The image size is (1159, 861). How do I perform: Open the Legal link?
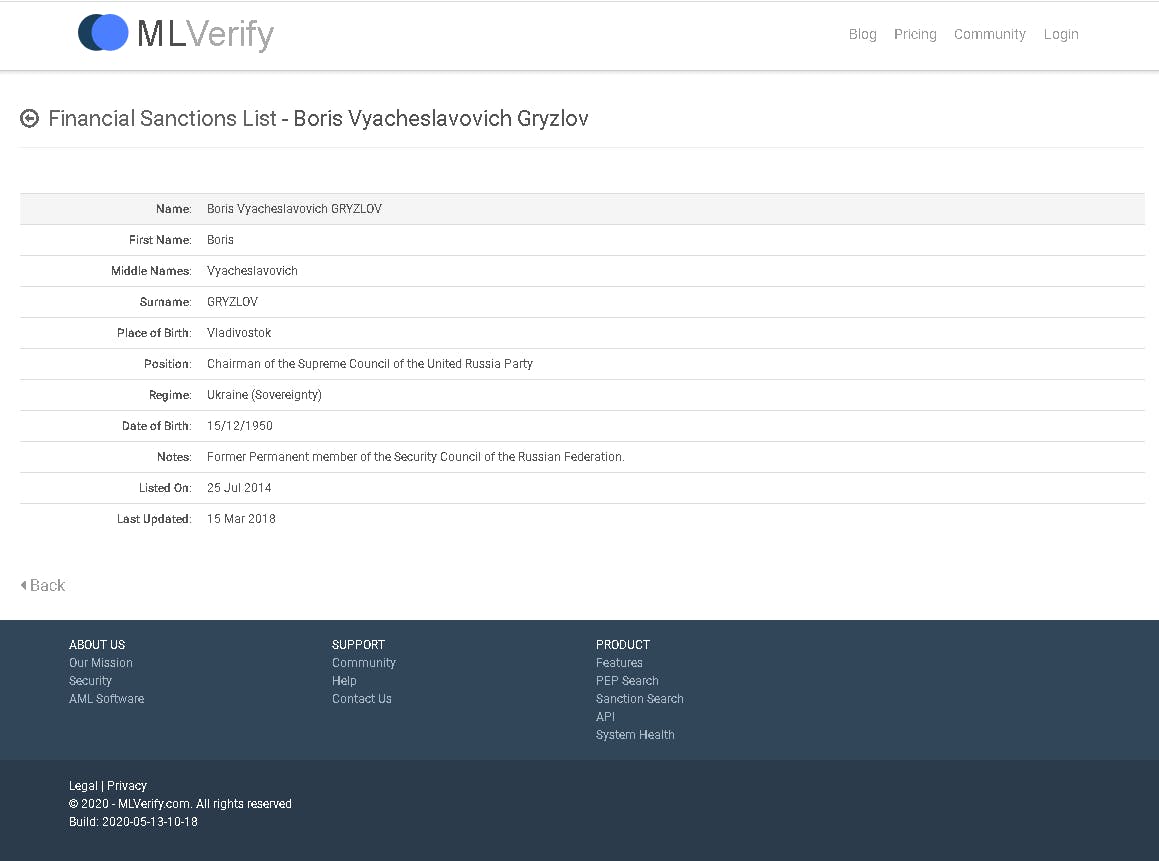click(83, 786)
